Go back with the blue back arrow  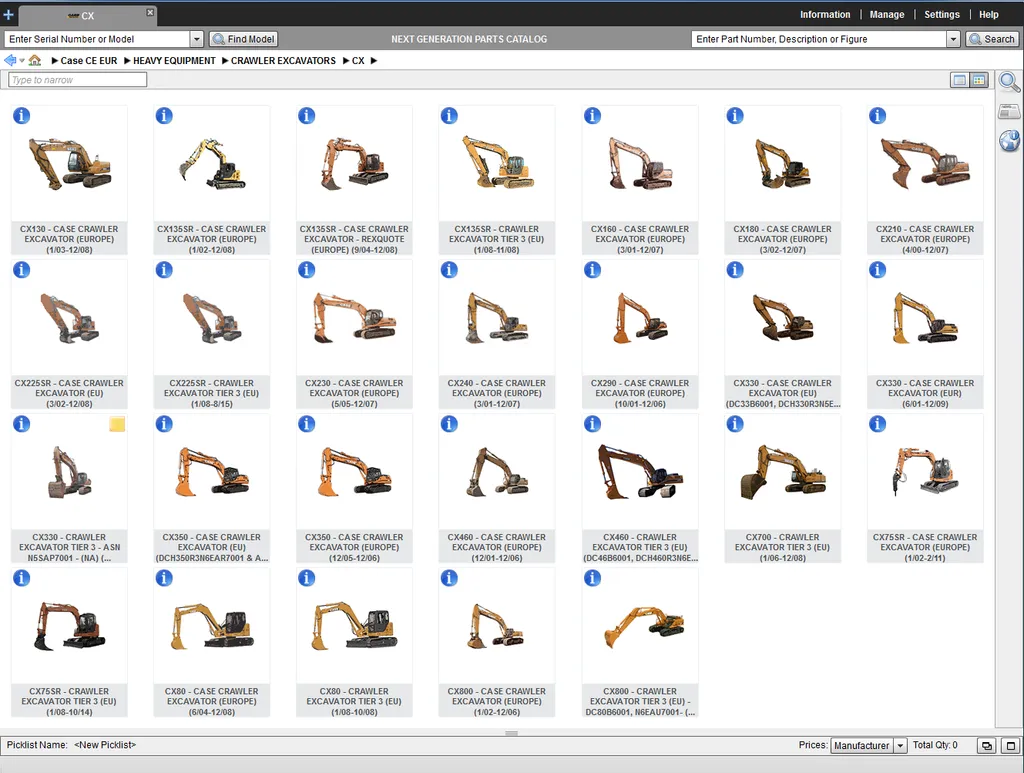click(x=10, y=61)
